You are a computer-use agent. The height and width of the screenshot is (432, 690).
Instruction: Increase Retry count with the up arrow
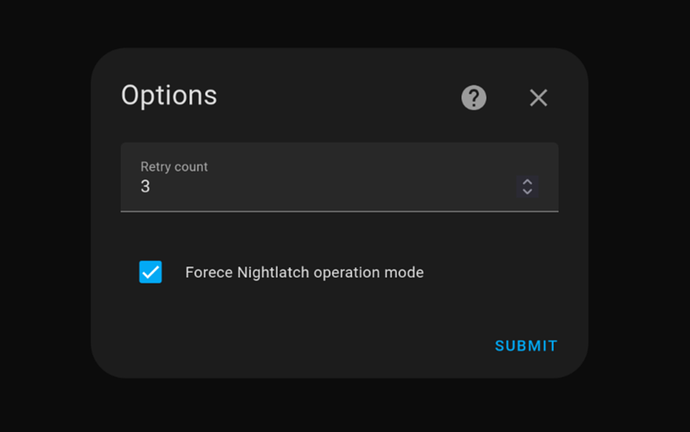[x=527, y=182]
